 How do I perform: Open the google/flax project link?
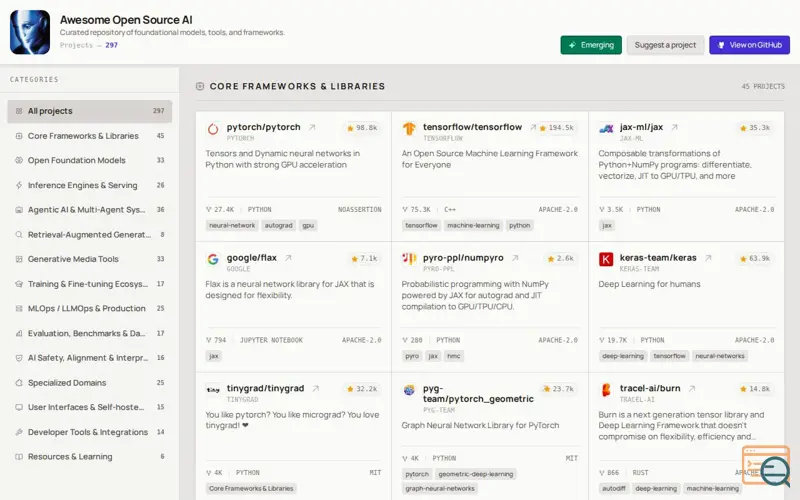(252, 258)
